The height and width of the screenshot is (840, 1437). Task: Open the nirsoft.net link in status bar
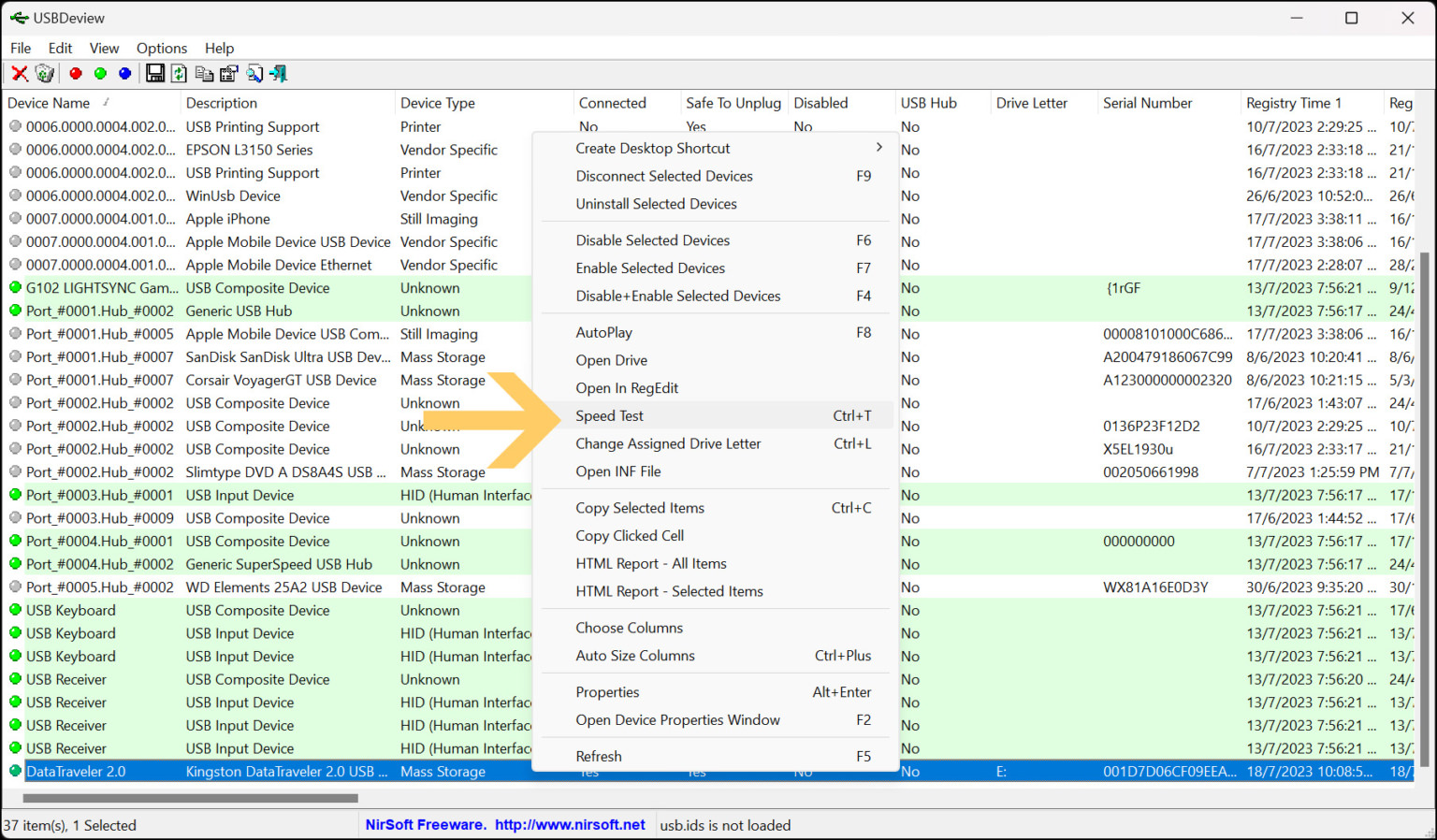click(574, 825)
